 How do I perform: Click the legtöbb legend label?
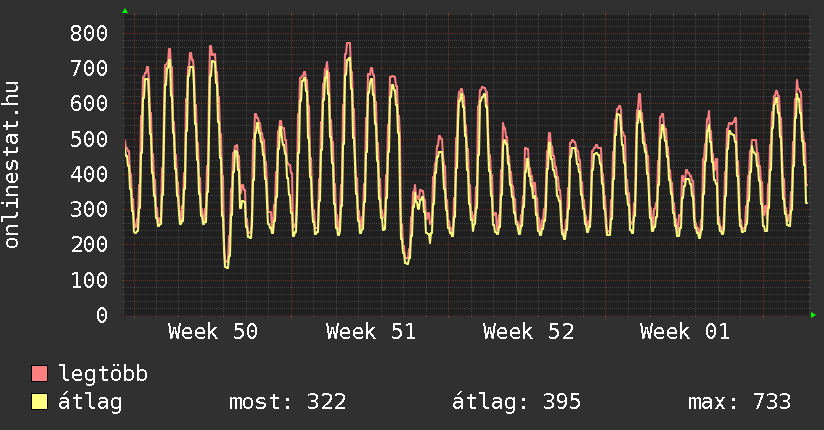coord(103,374)
